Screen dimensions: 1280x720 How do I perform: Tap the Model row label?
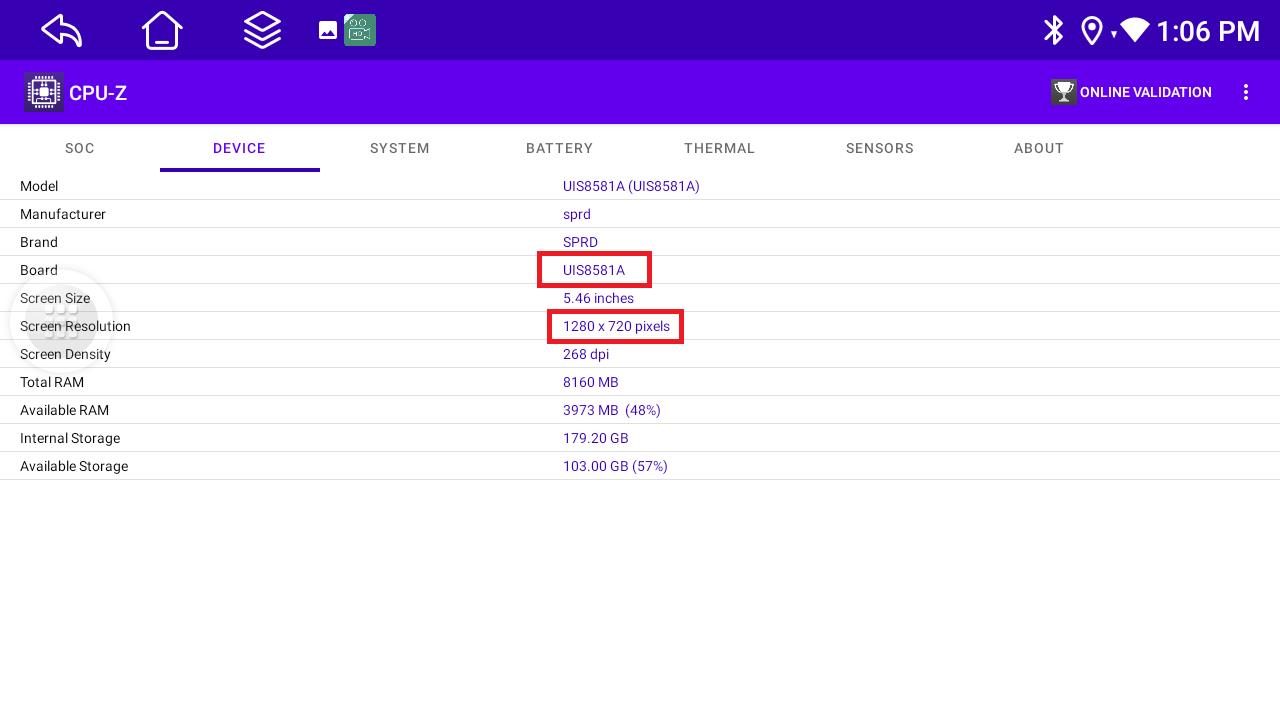[39, 186]
